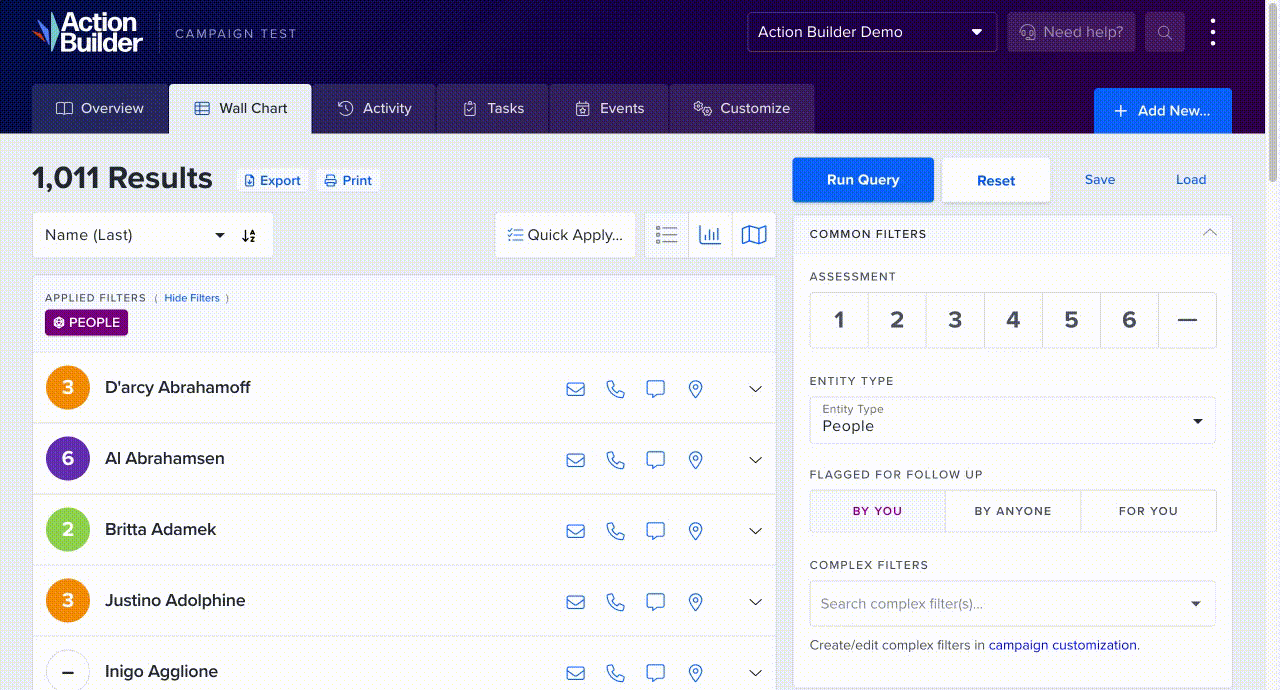The width and height of the screenshot is (1280, 690).
Task: Toggle the sort direction icon
Action: 249,236
